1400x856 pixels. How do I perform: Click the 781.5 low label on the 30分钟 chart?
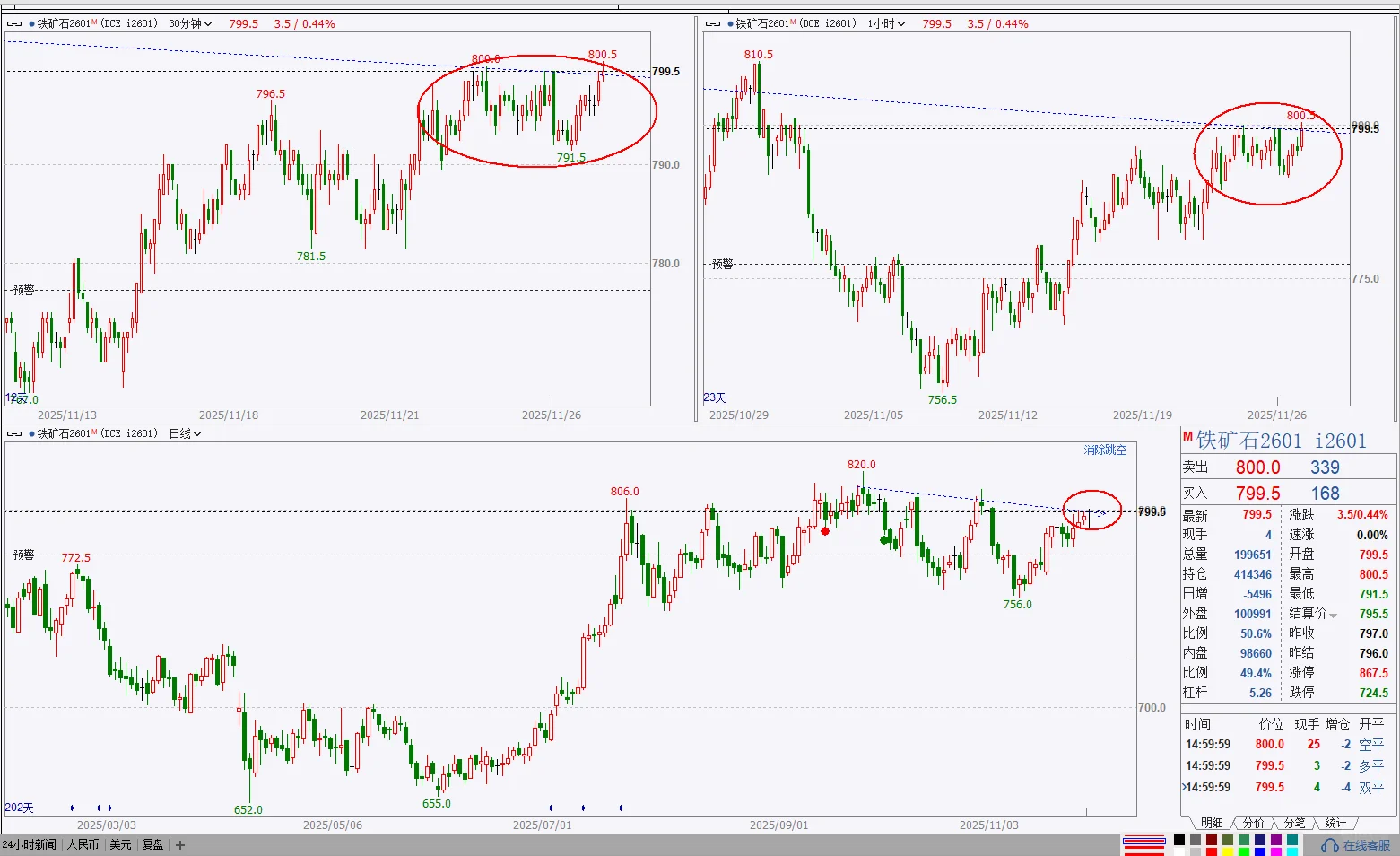(x=311, y=257)
